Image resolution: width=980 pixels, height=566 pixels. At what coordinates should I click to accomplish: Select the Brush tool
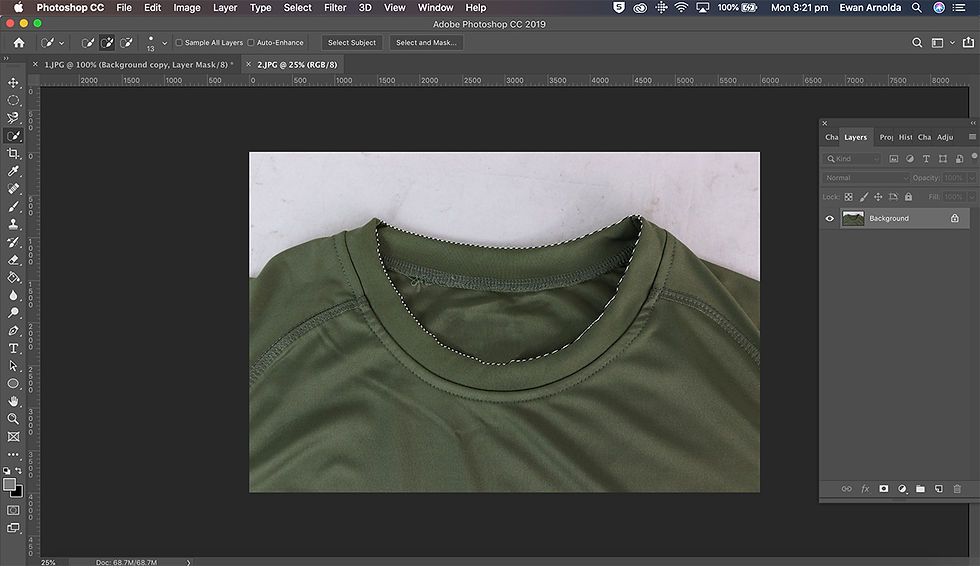13,206
